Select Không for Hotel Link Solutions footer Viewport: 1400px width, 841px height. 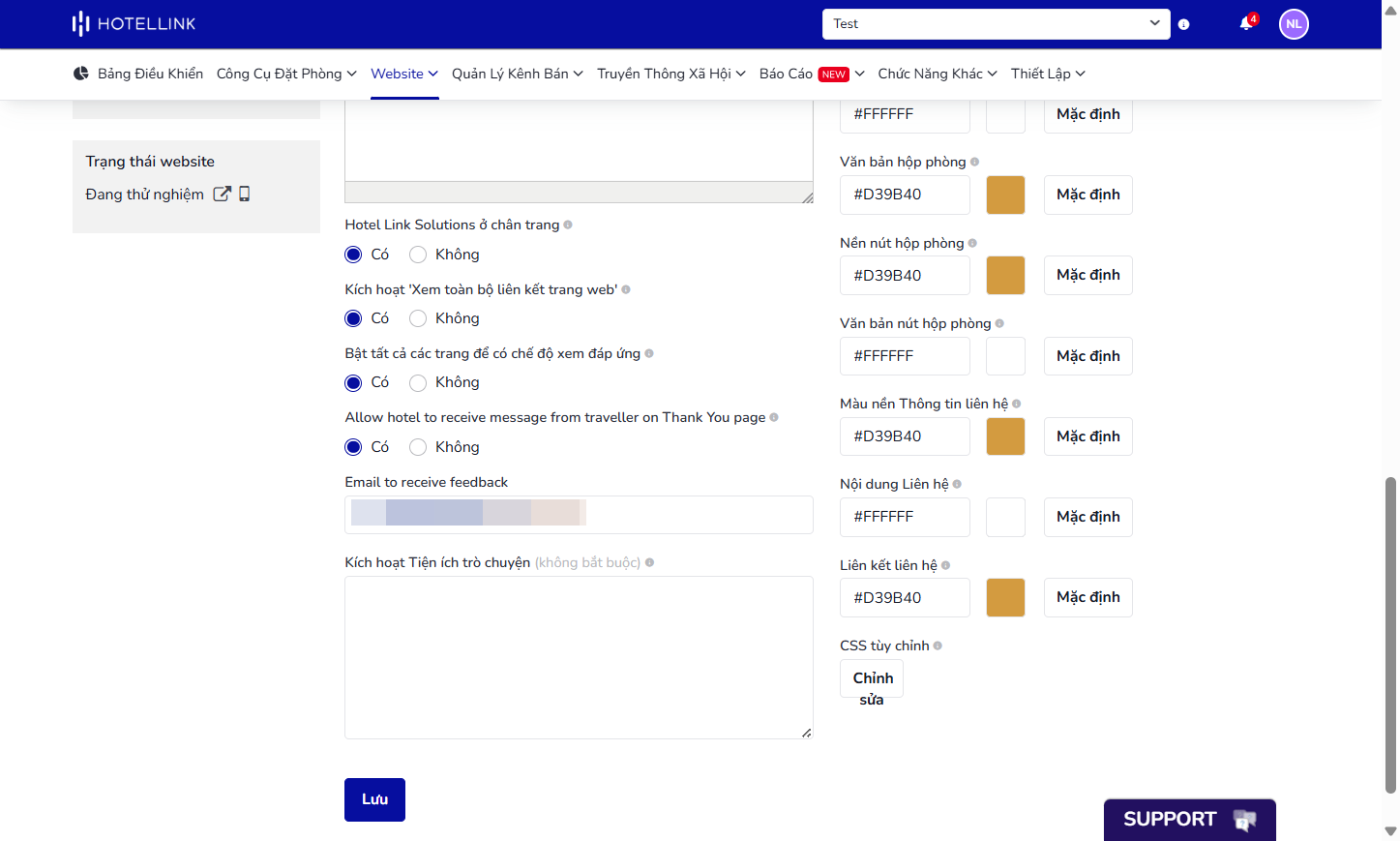pyautogui.click(x=418, y=255)
